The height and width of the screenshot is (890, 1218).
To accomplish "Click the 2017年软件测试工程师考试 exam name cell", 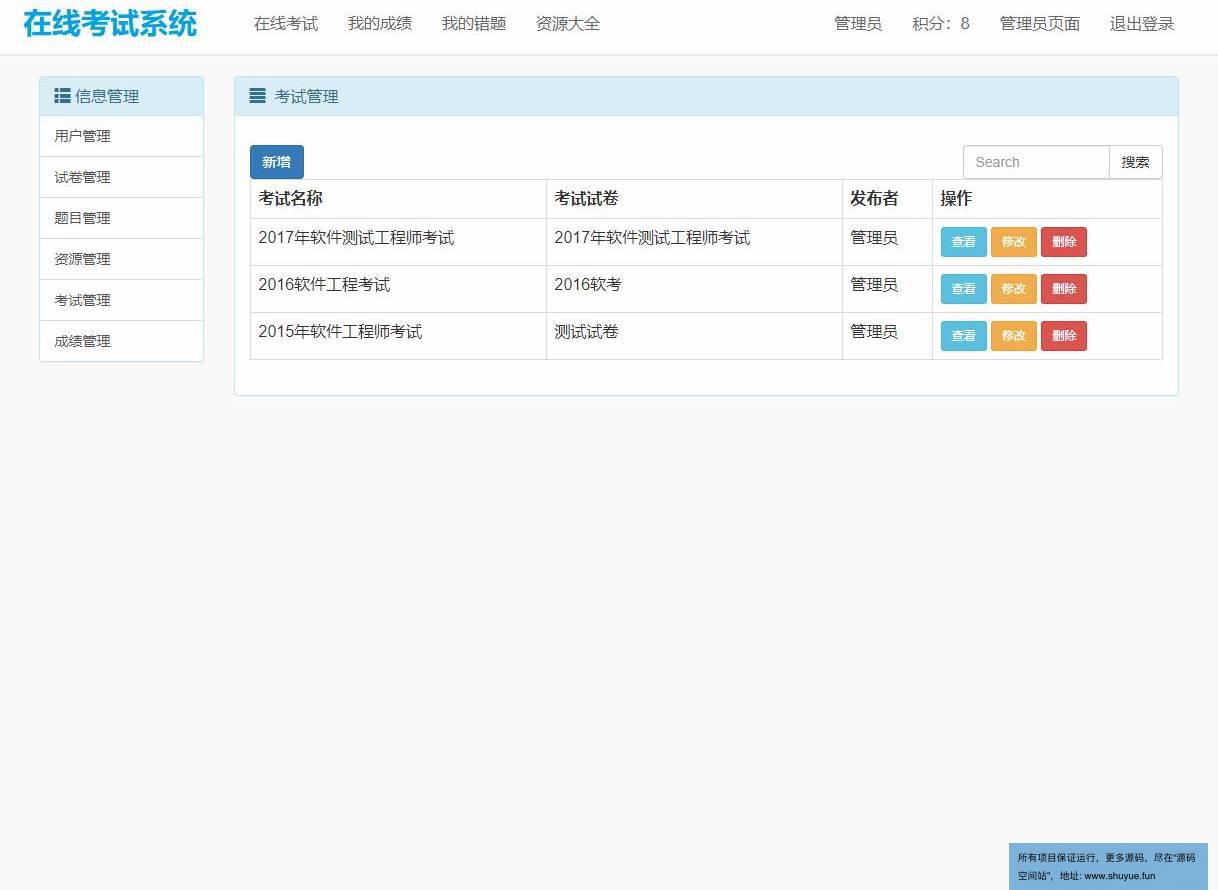I will pos(398,242).
